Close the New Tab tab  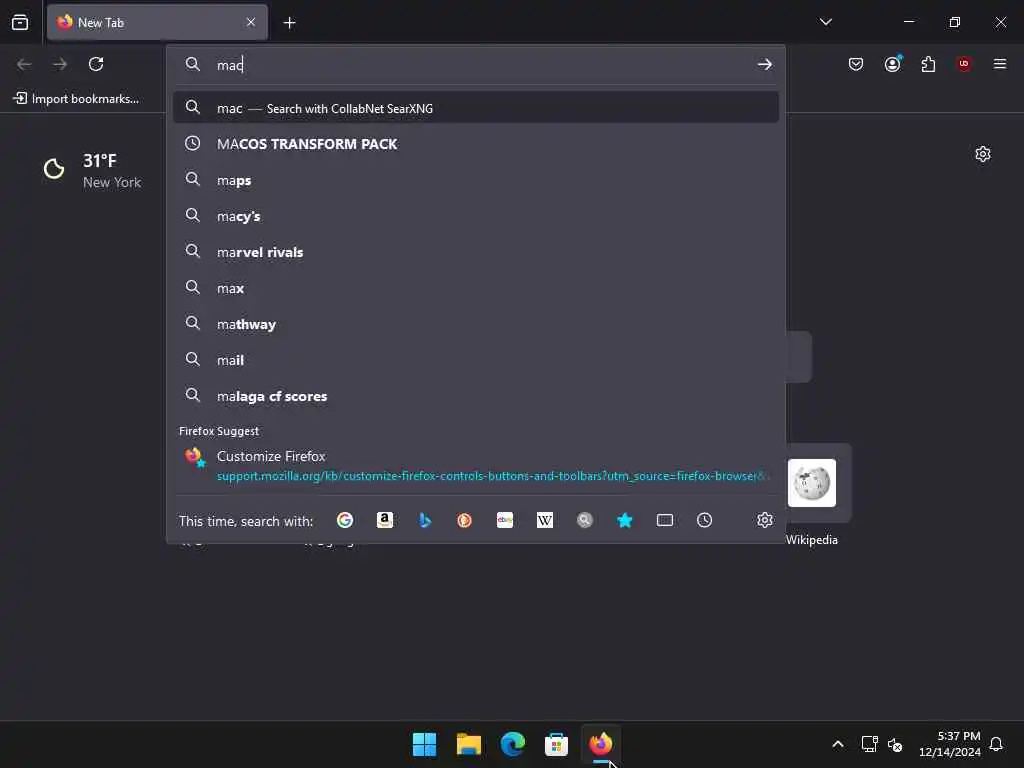(251, 22)
